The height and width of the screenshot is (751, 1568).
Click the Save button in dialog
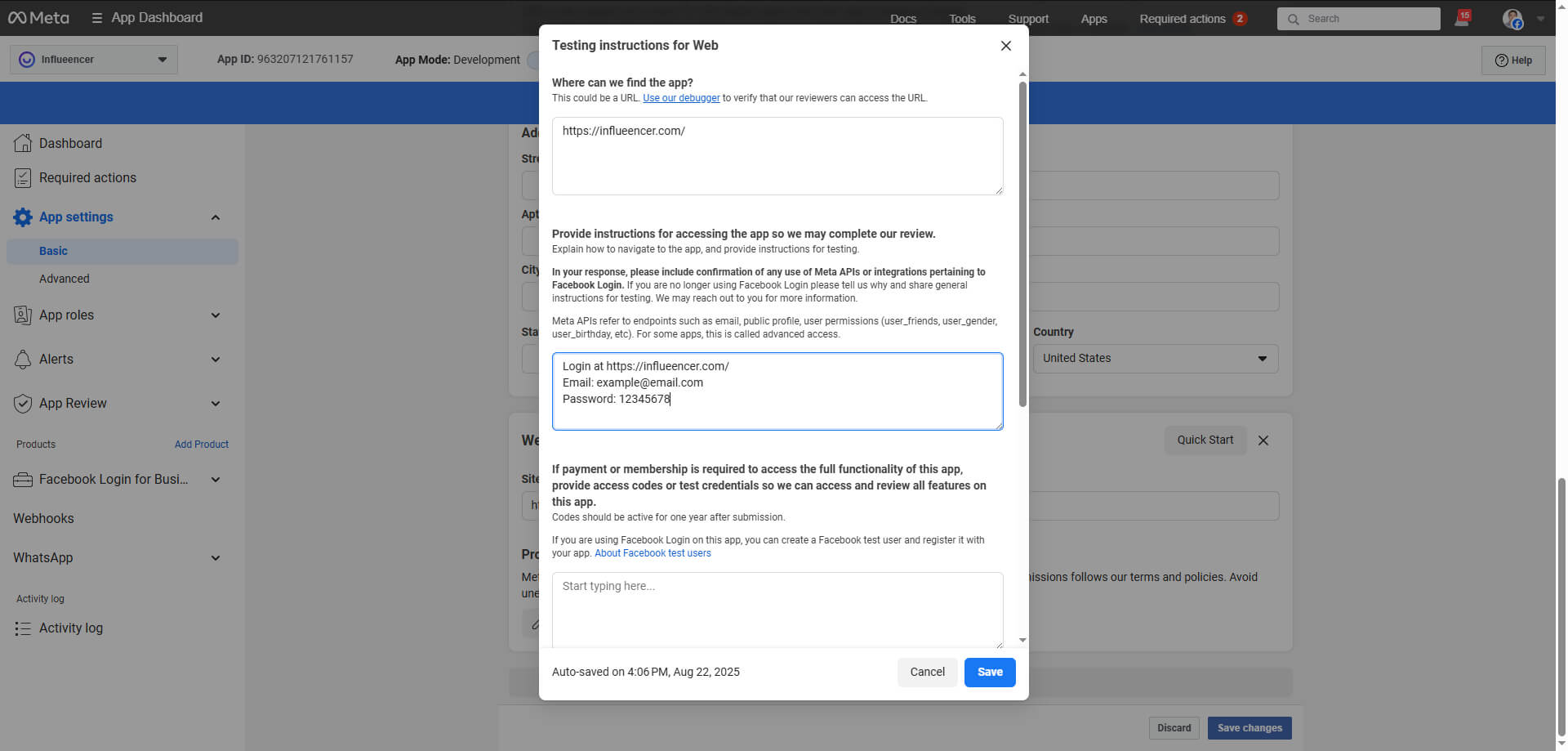[x=990, y=672]
